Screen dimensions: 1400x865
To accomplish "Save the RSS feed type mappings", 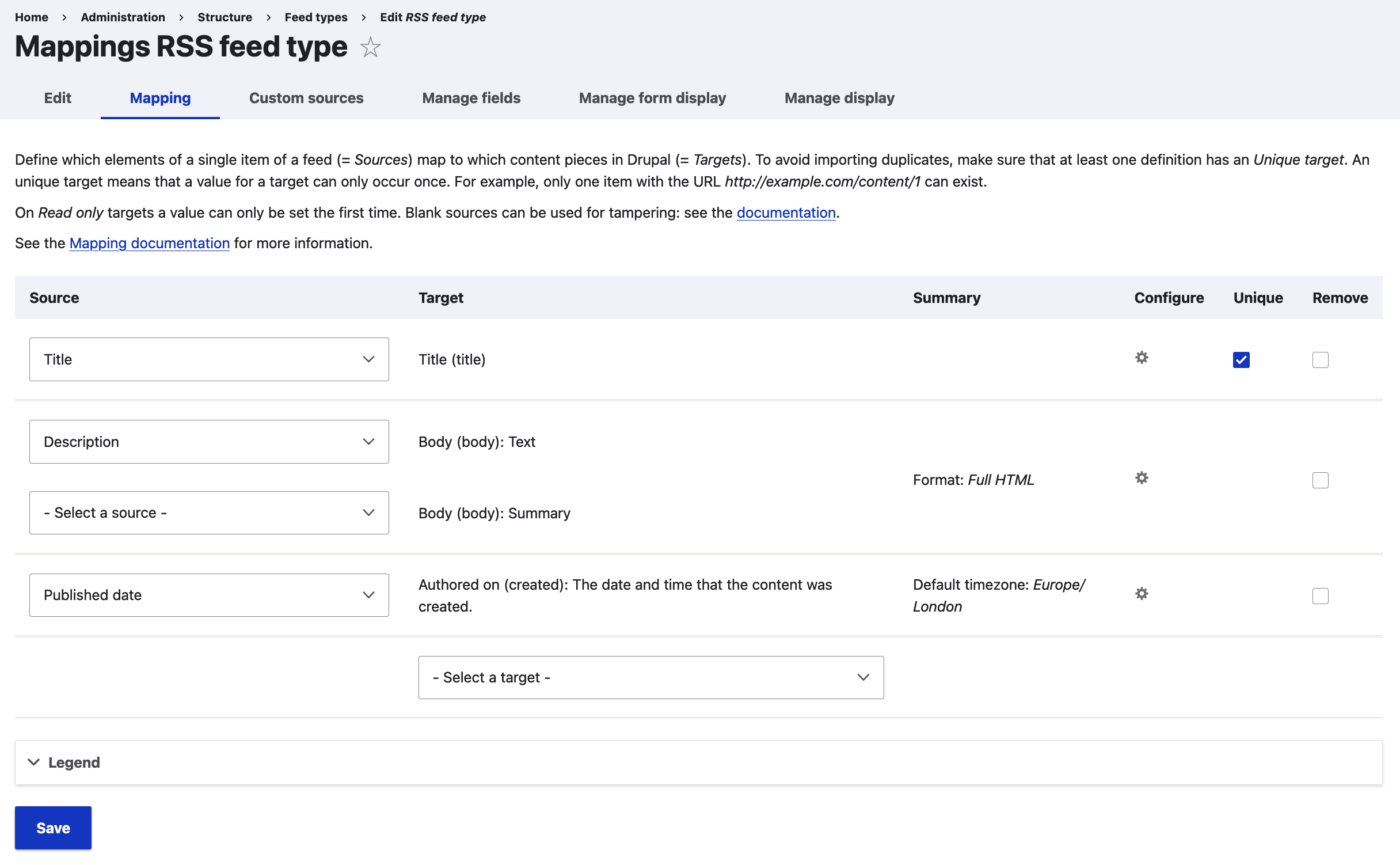I will pos(52,827).
